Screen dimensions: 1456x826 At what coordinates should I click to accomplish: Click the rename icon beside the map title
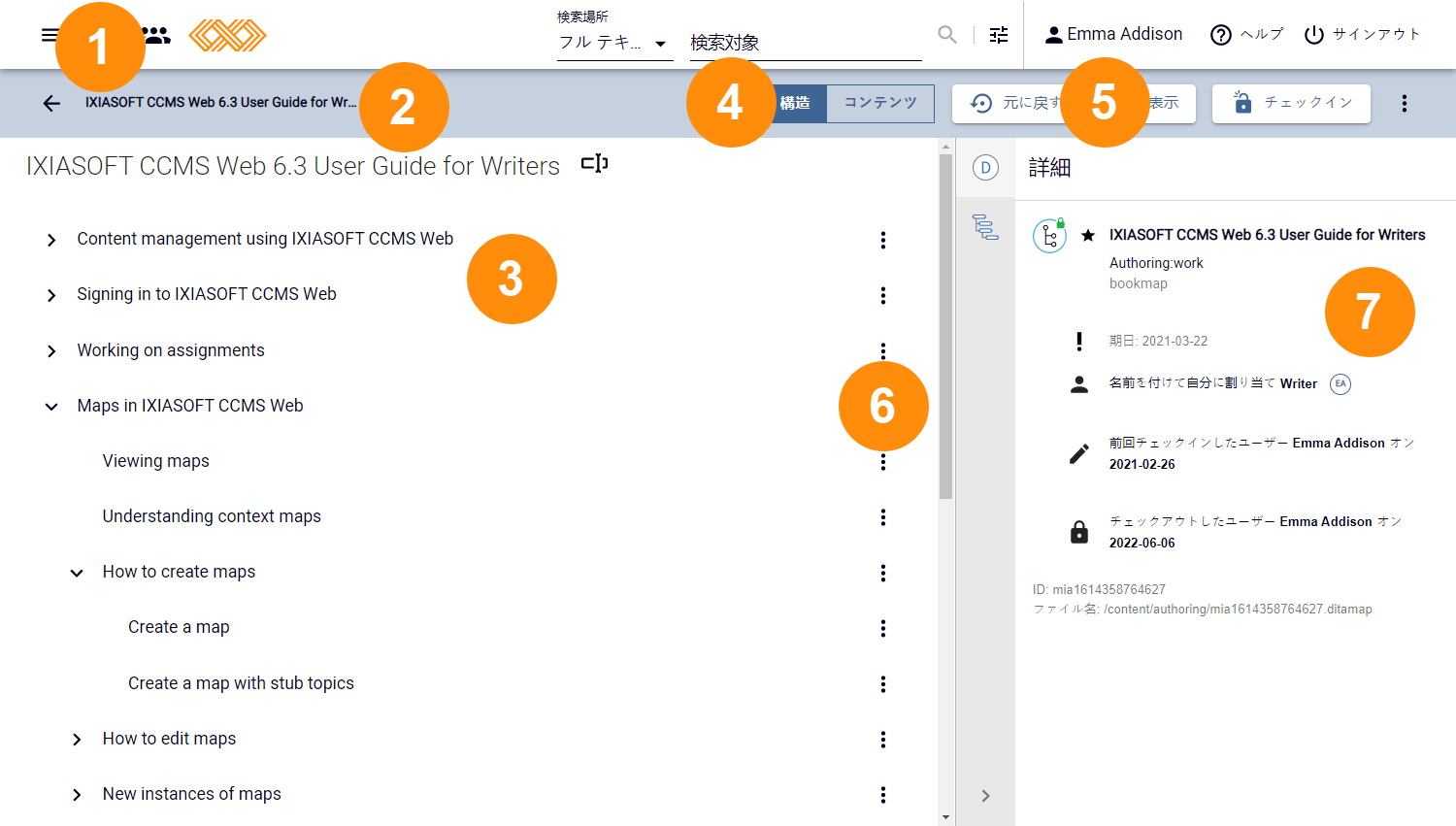tap(594, 164)
